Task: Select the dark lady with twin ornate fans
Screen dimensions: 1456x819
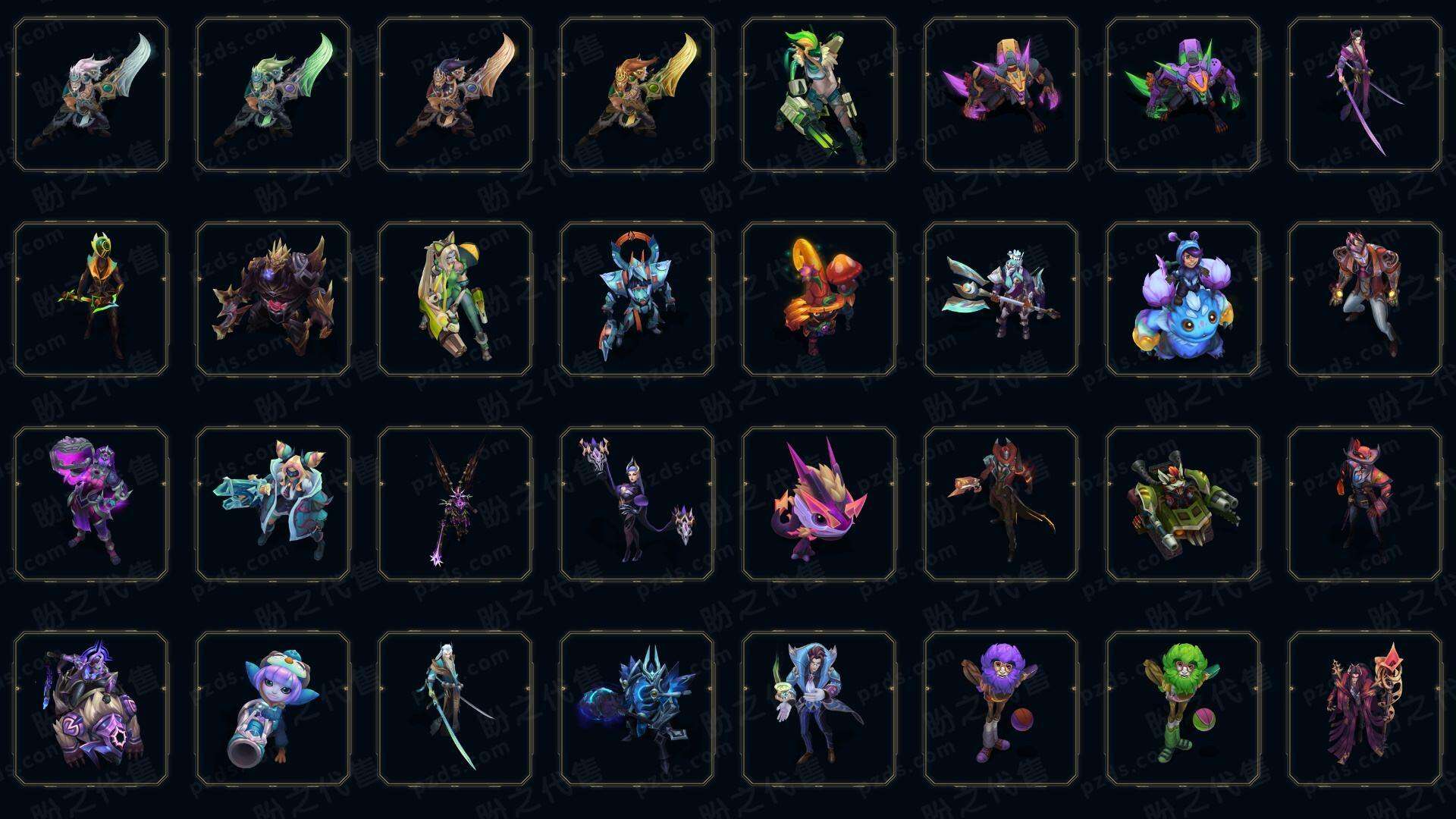Action: coord(637,504)
